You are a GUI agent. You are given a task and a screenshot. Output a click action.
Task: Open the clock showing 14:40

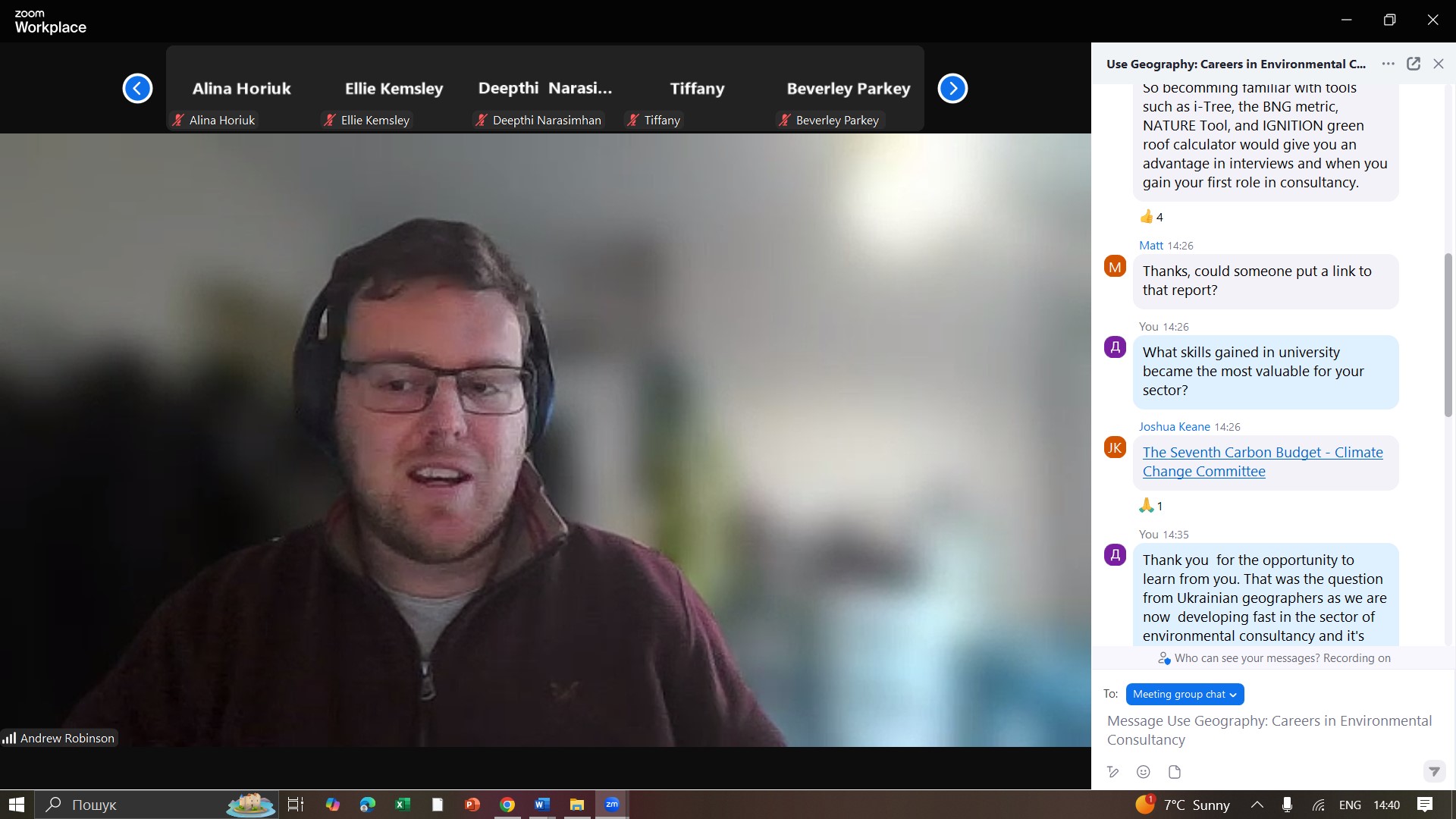pyautogui.click(x=1386, y=805)
